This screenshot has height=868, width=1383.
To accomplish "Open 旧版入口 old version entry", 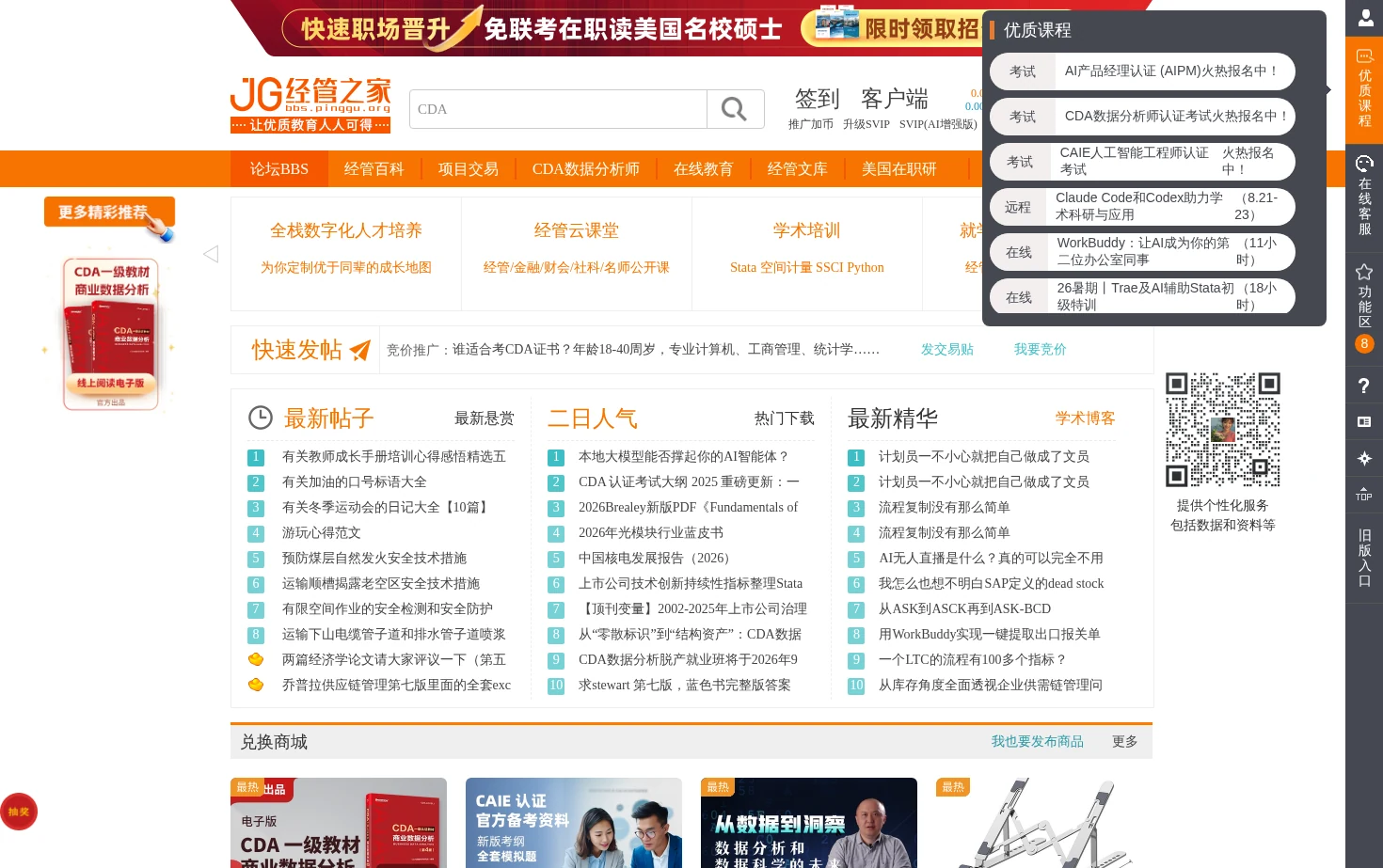I will [x=1364, y=558].
